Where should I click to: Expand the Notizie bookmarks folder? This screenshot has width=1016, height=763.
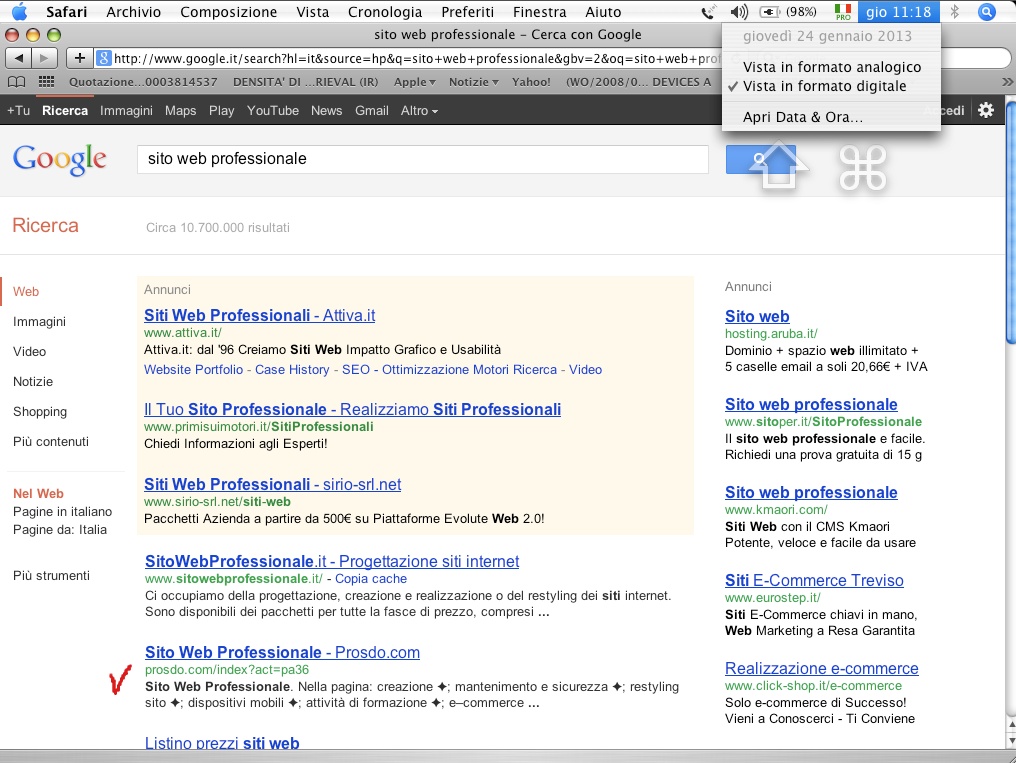coord(474,82)
